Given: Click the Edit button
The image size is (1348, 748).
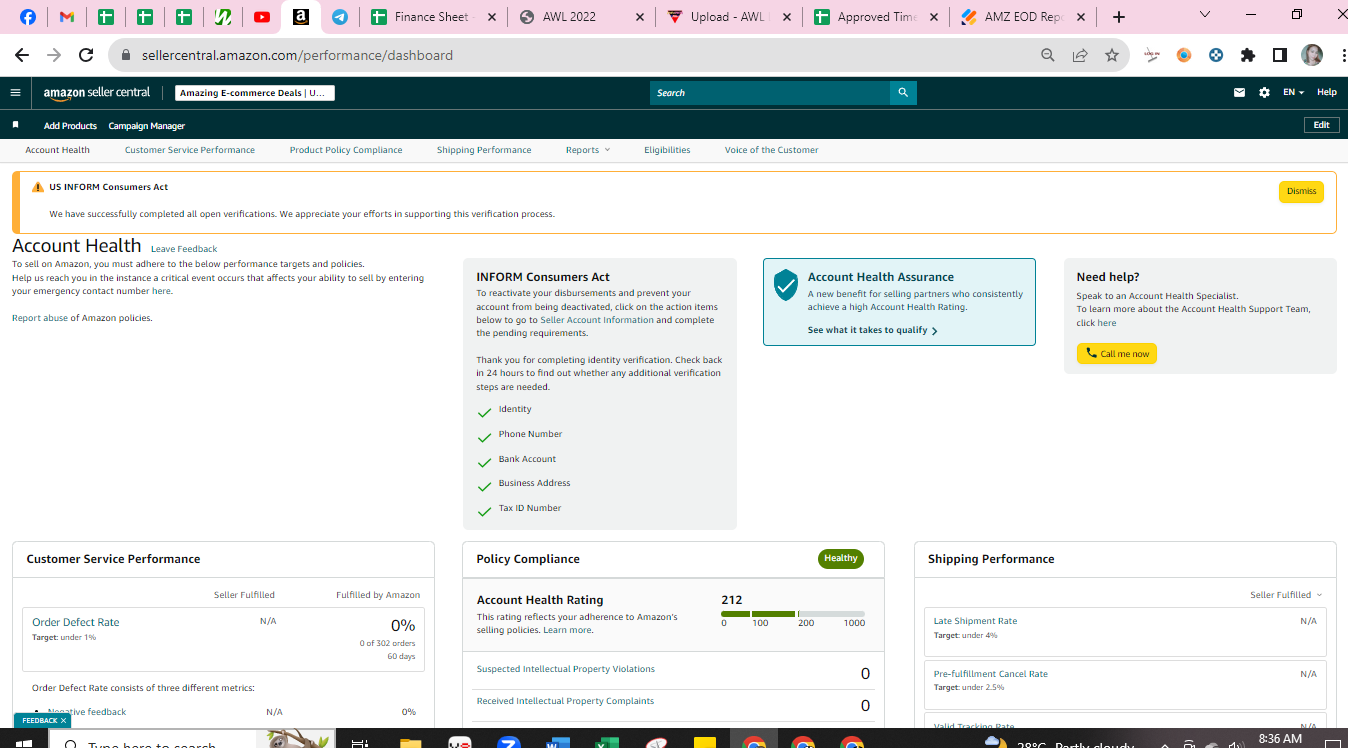Looking at the screenshot, I should click(x=1321, y=125).
